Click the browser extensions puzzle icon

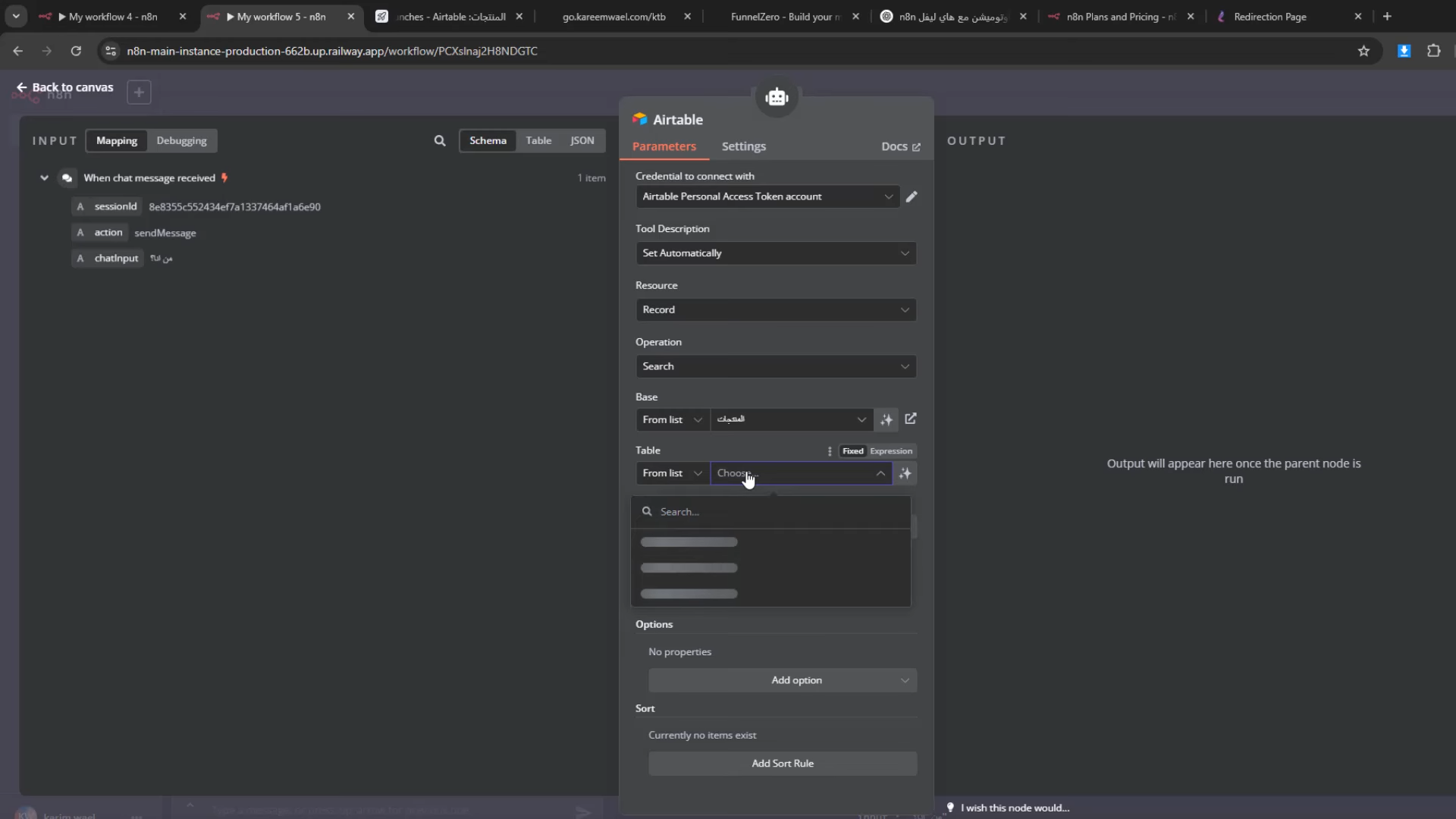click(1433, 51)
